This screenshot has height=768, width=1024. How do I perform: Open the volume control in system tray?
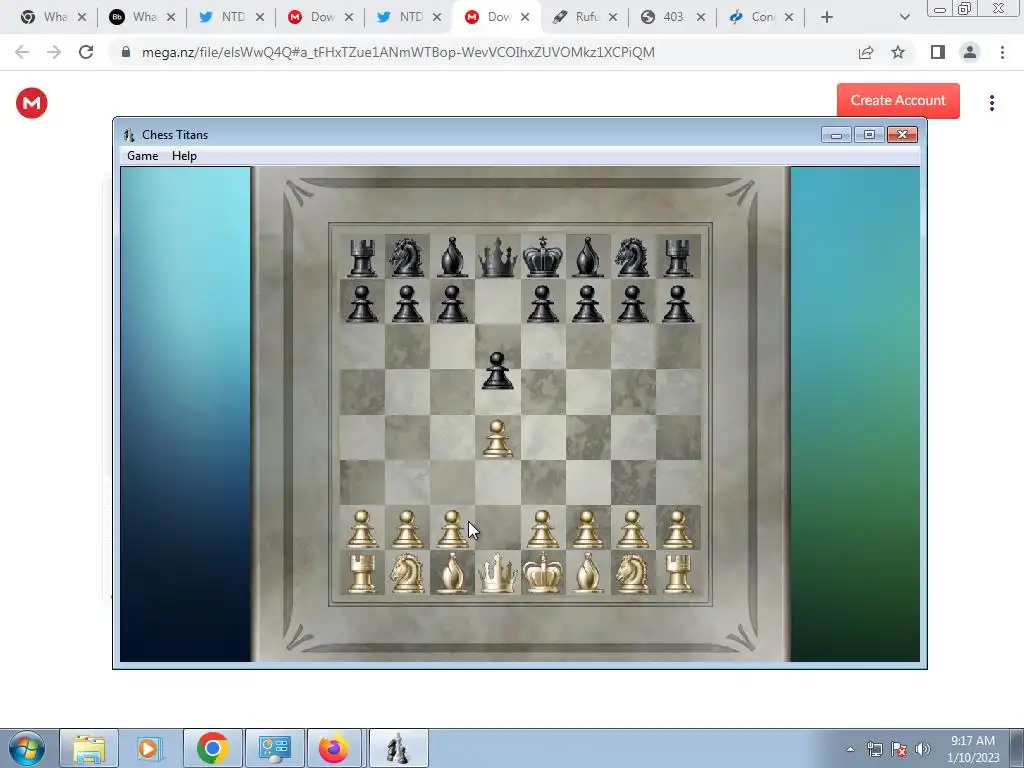(923, 749)
